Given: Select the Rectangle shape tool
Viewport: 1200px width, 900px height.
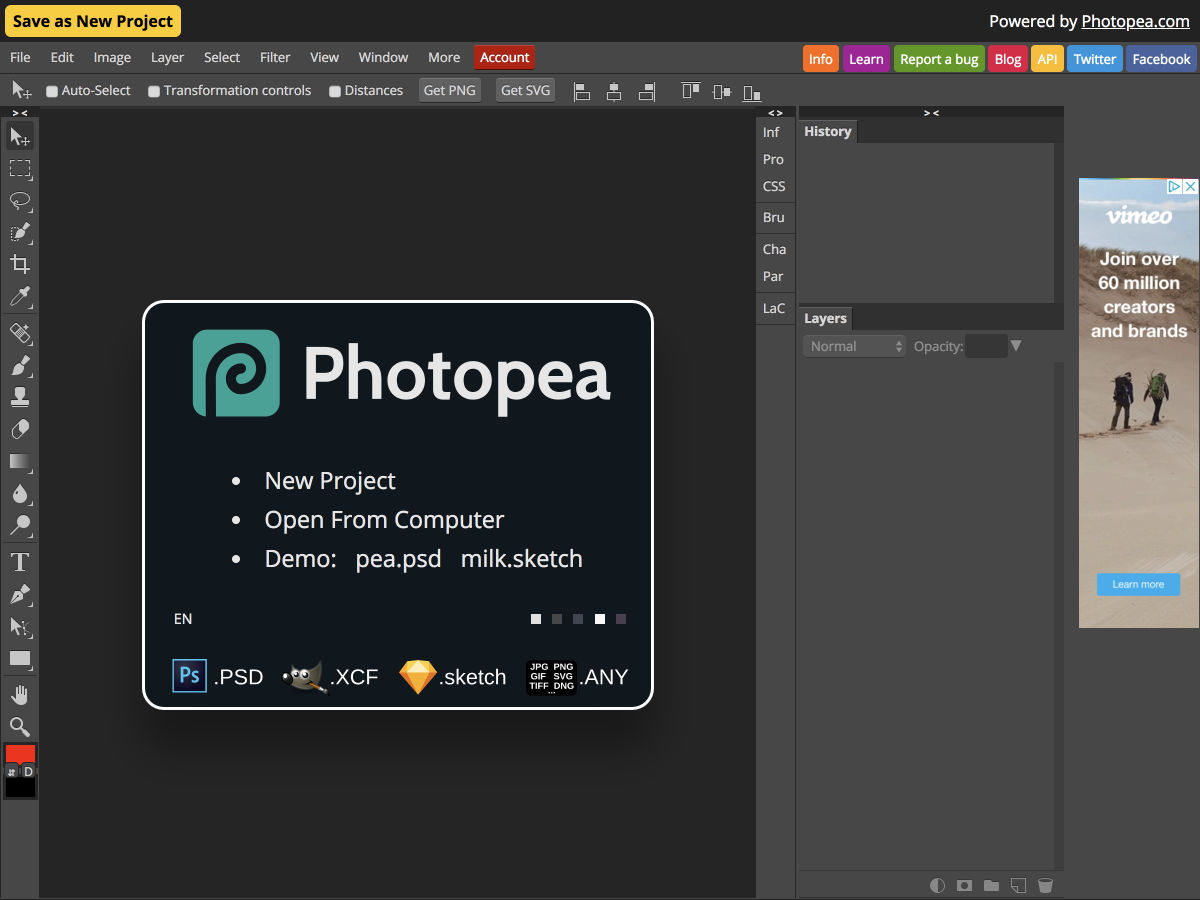Looking at the screenshot, I should (20, 658).
